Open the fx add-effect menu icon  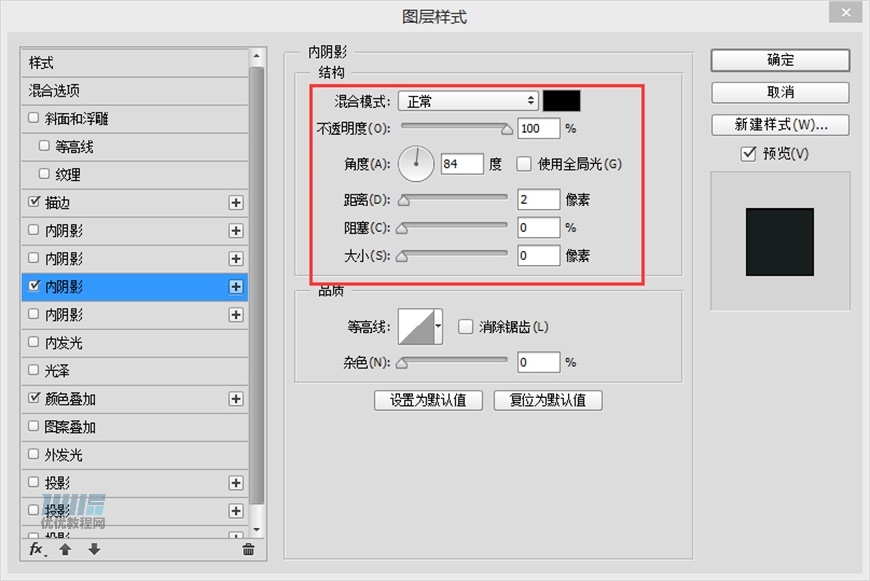[38, 549]
